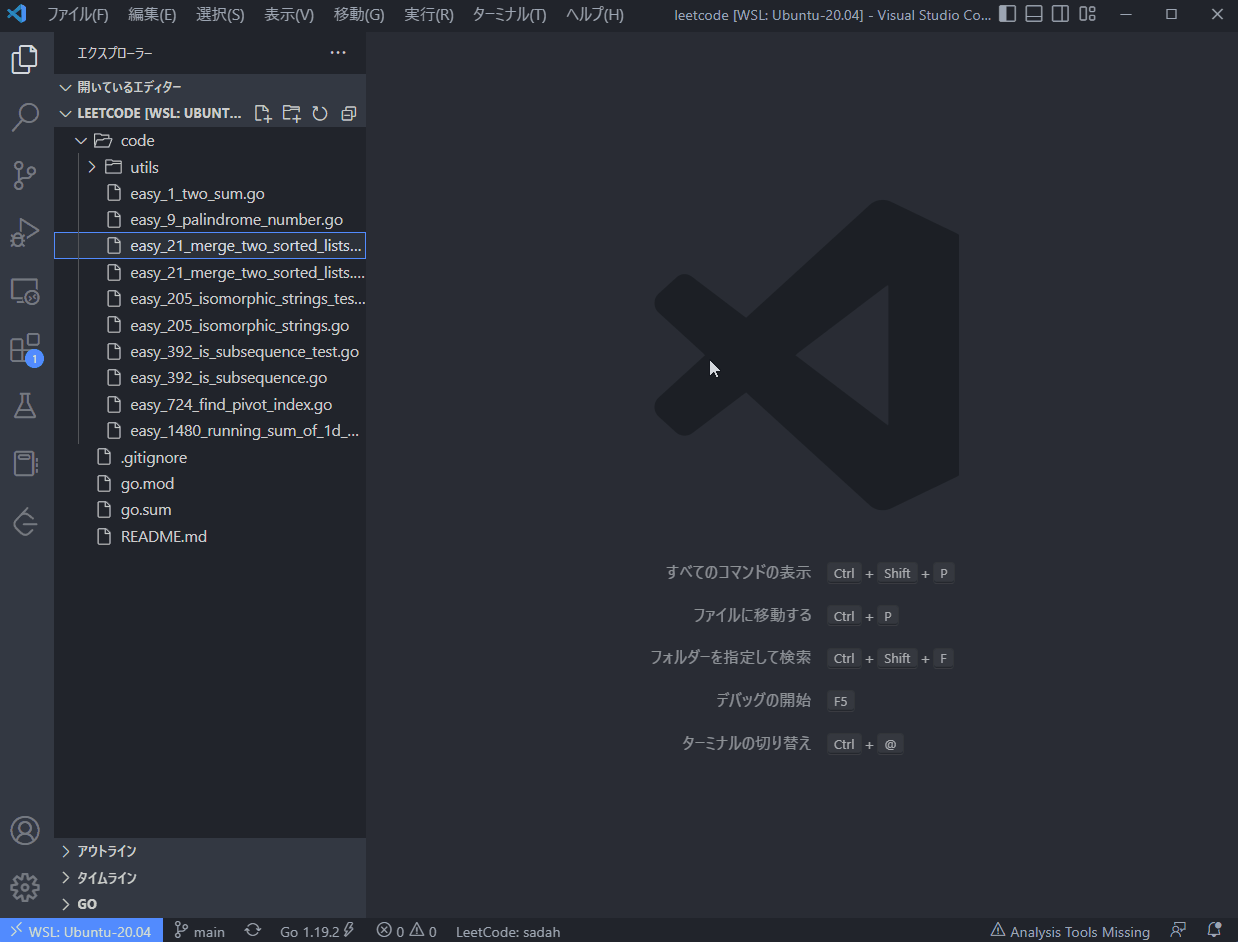Open the Run and Debug view
1238x942 pixels.
25,232
